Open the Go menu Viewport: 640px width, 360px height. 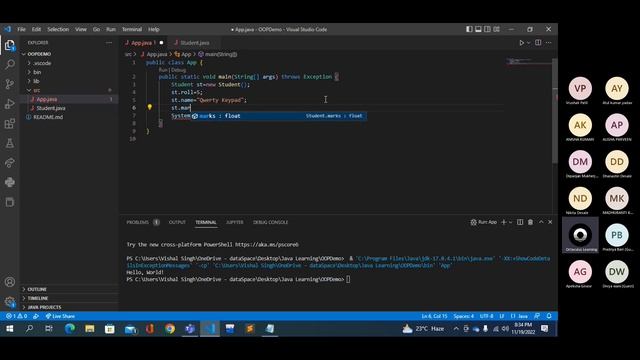[x=96, y=29]
